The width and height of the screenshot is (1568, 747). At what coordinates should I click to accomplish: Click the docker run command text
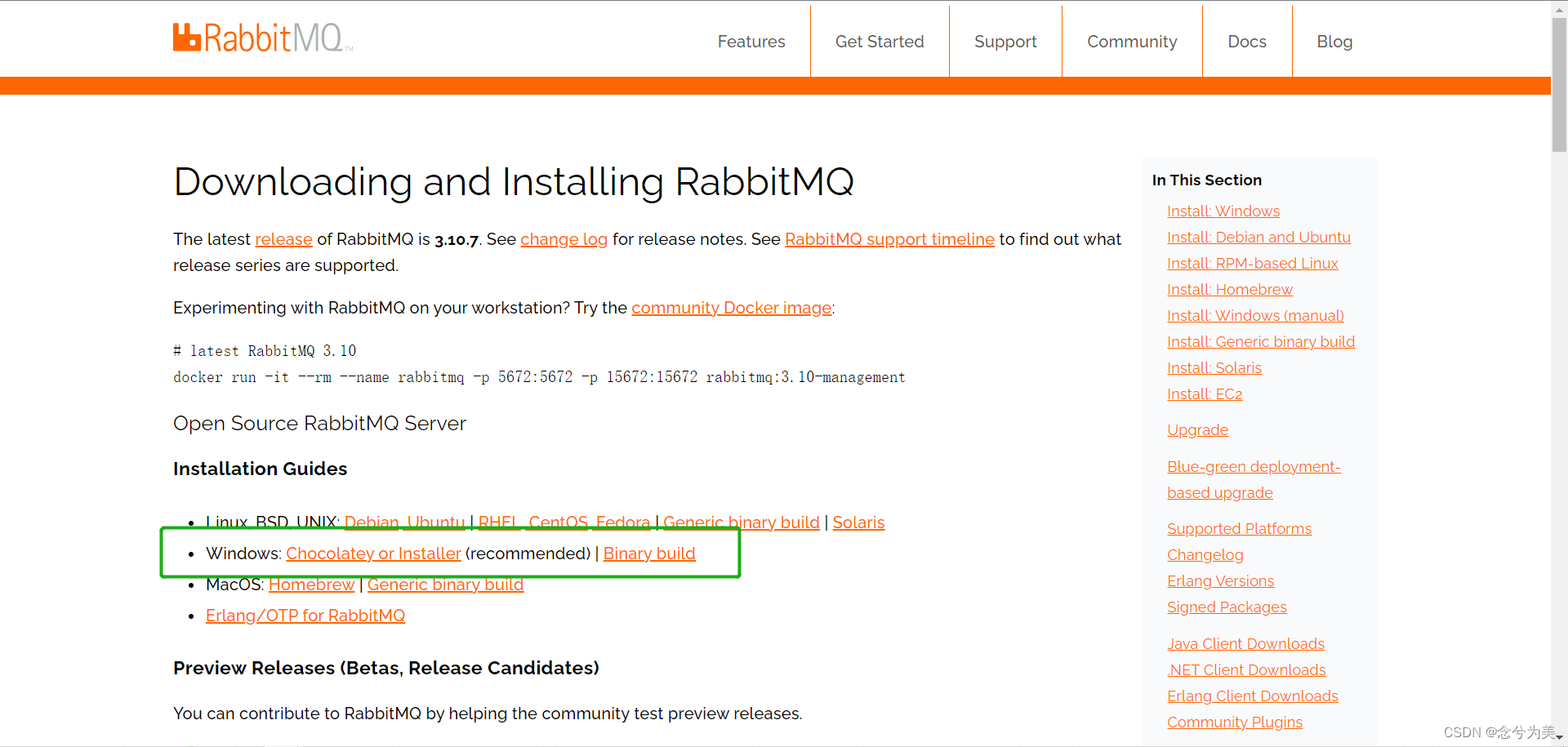[x=539, y=377]
